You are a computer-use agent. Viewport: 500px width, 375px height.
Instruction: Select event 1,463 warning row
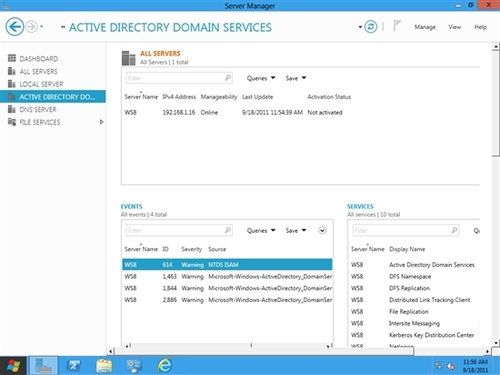[x=227, y=276]
